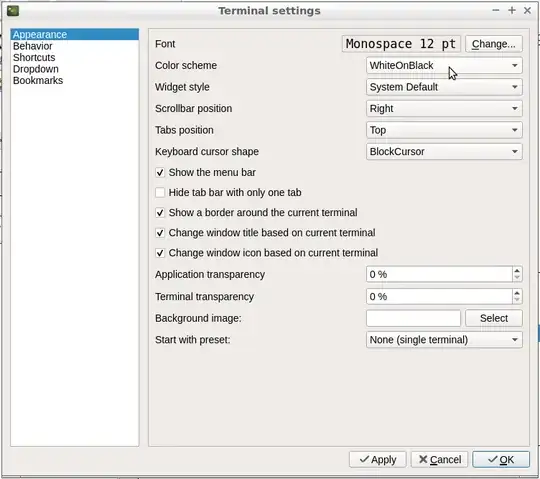Decrease Terminal transparency with down arrow

(x=517, y=300)
